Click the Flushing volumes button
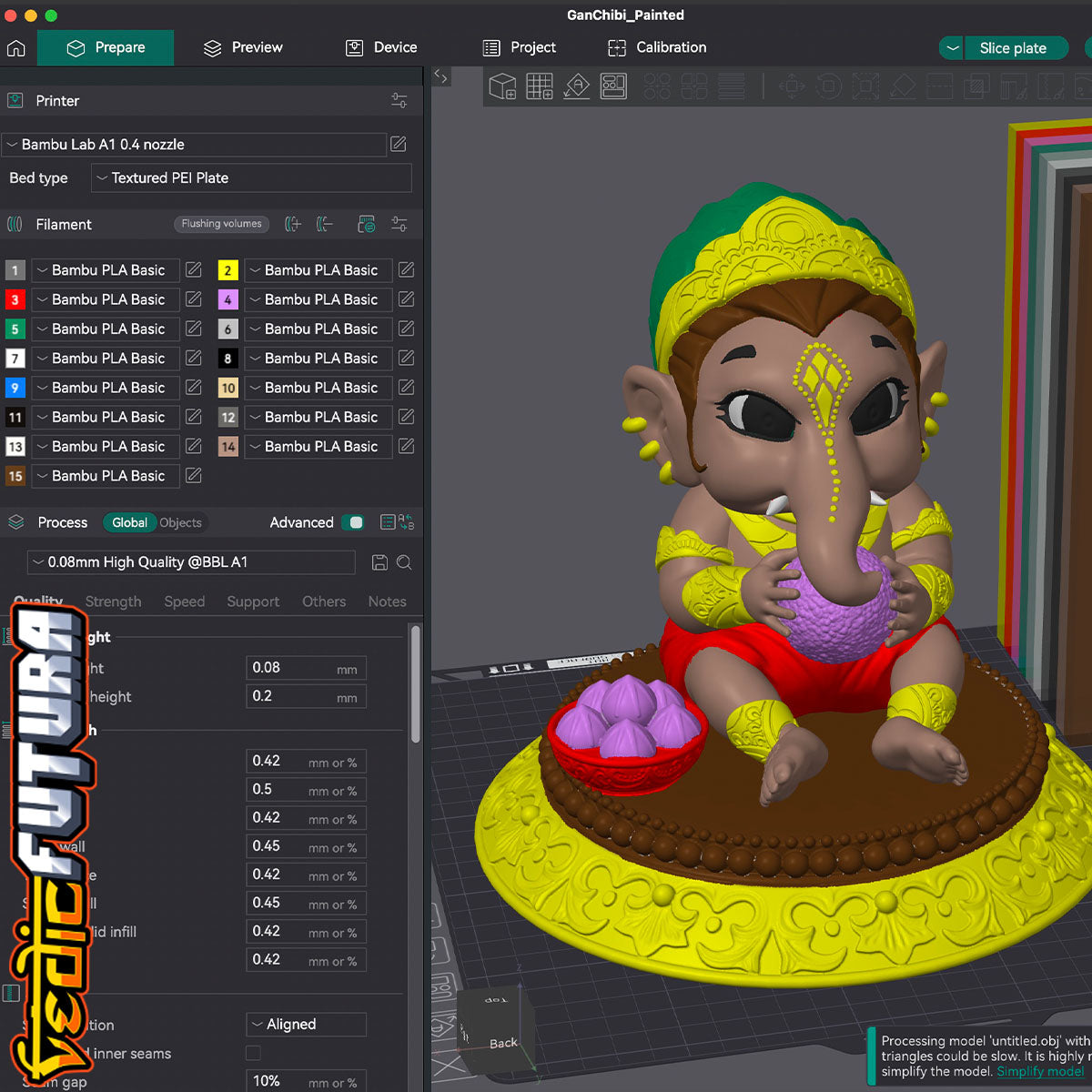This screenshot has height=1092, width=1092. point(221,224)
